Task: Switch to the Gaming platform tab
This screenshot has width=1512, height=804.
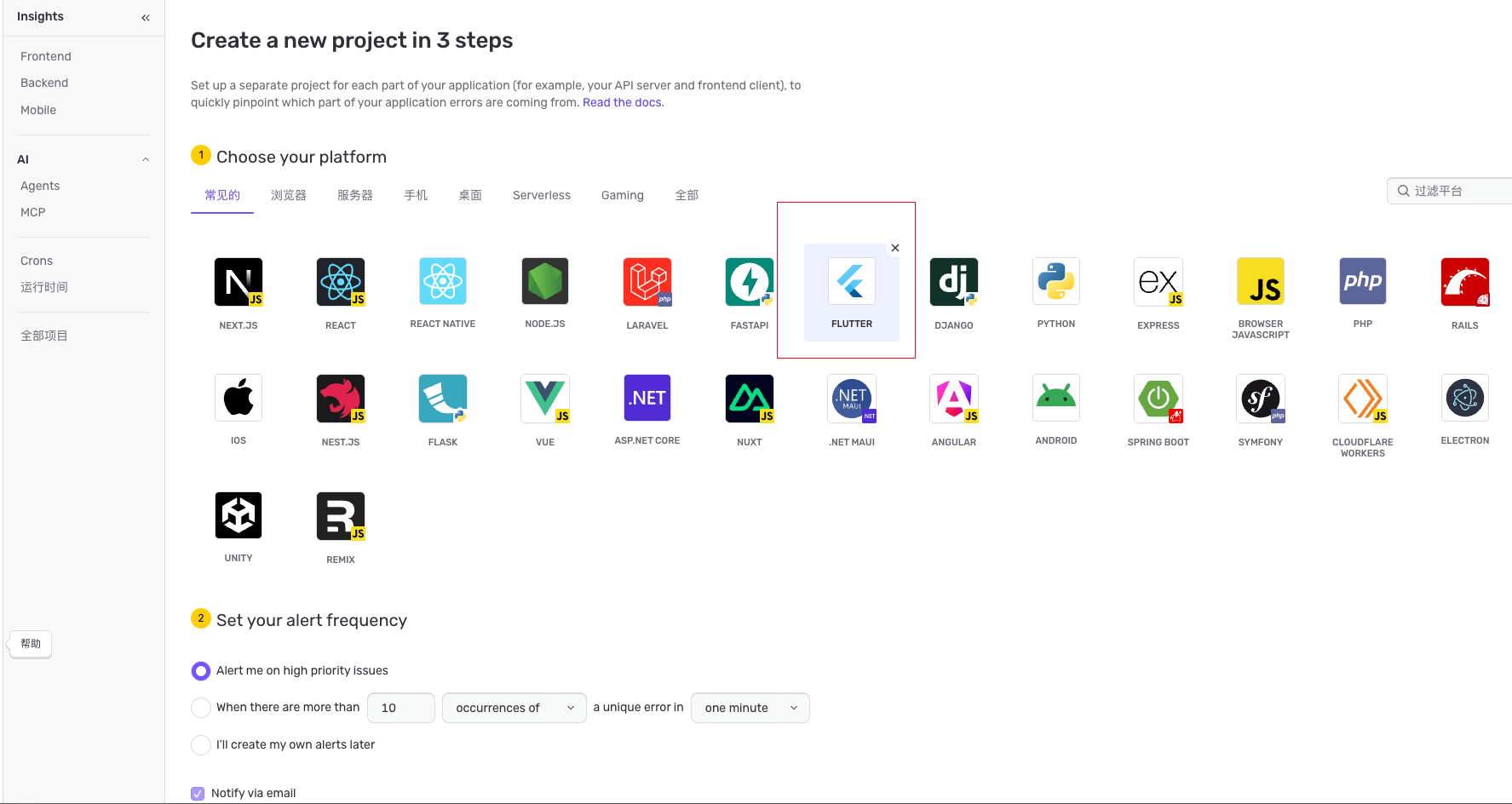Action: point(623,195)
